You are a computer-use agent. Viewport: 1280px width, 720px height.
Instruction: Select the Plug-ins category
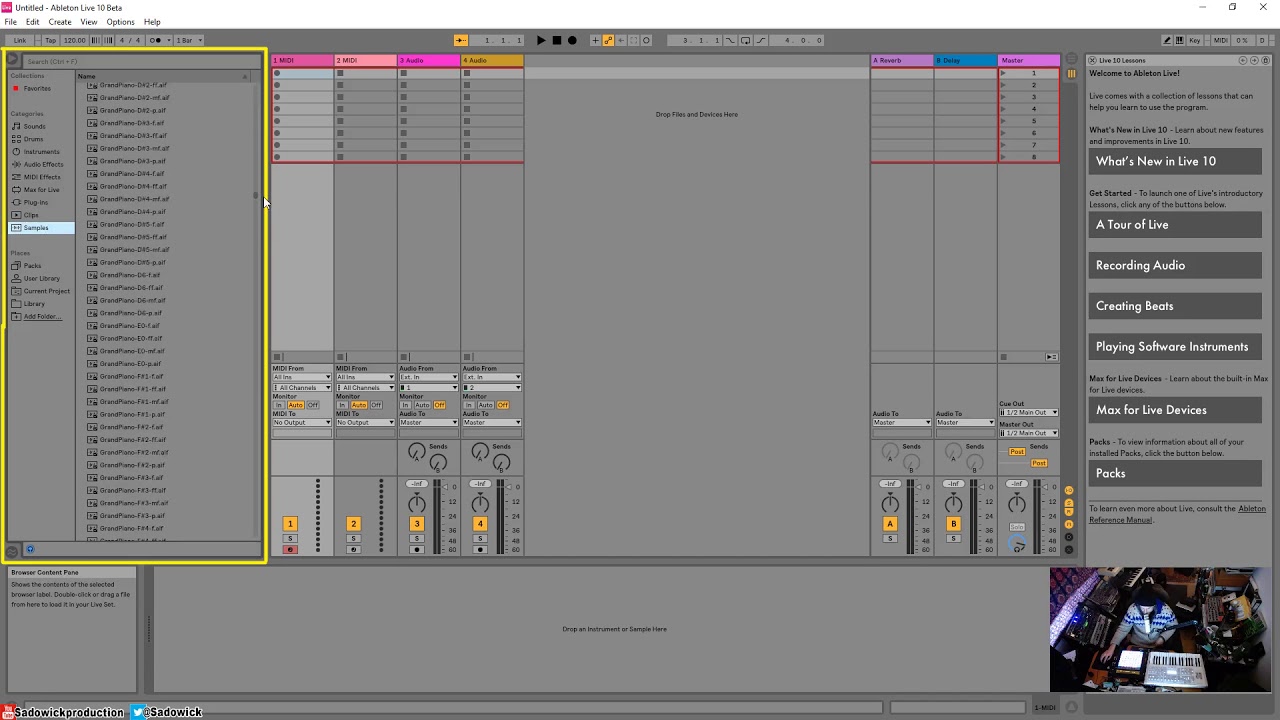click(x=36, y=202)
